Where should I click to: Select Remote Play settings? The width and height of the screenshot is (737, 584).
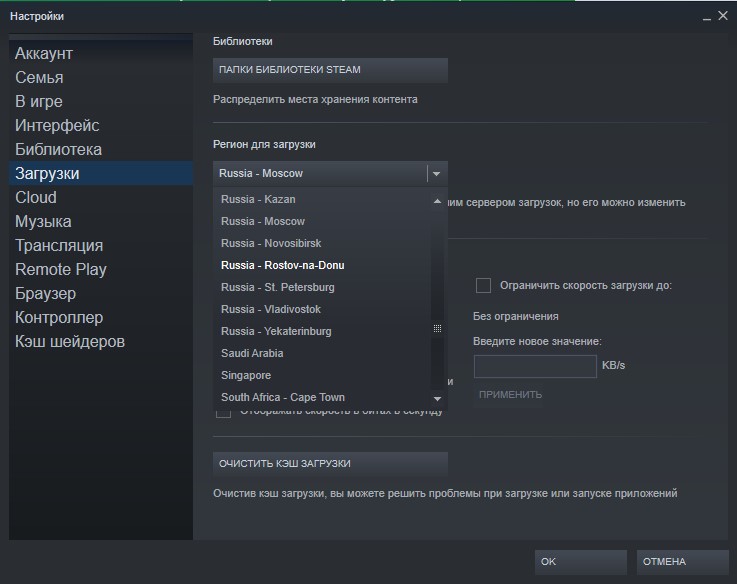coord(101,269)
